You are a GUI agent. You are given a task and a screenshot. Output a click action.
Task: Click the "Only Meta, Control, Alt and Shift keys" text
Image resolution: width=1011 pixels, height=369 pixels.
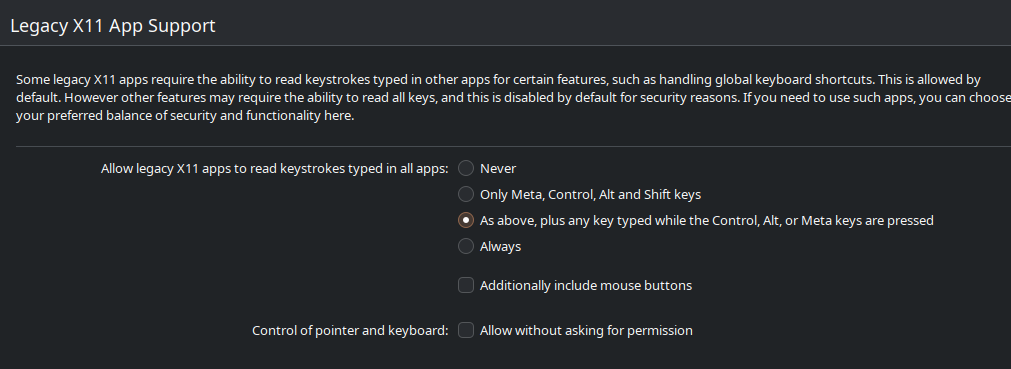pyautogui.click(x=590, y=194)
